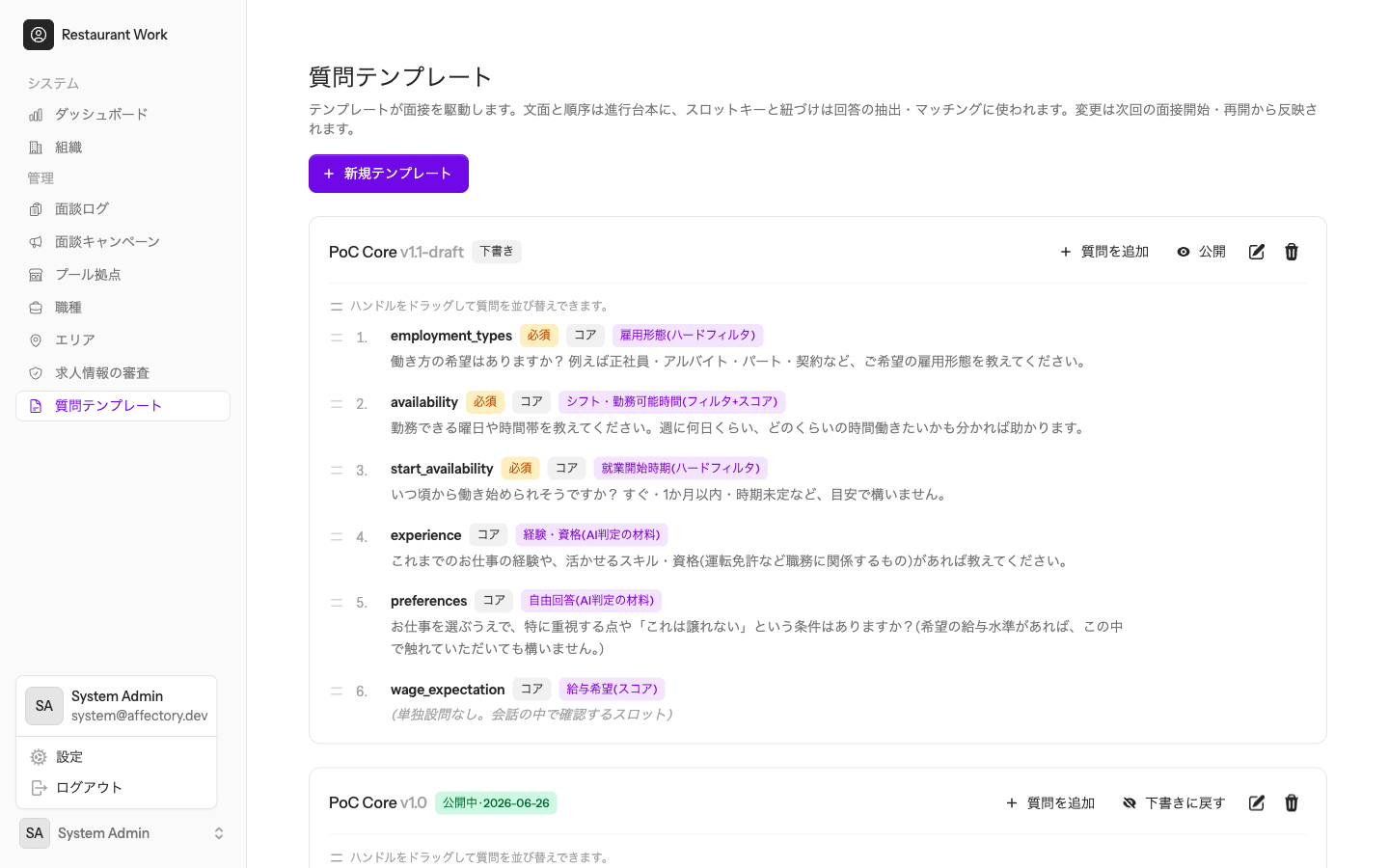Click the 質問テンプレート document icon

point(36,406)
